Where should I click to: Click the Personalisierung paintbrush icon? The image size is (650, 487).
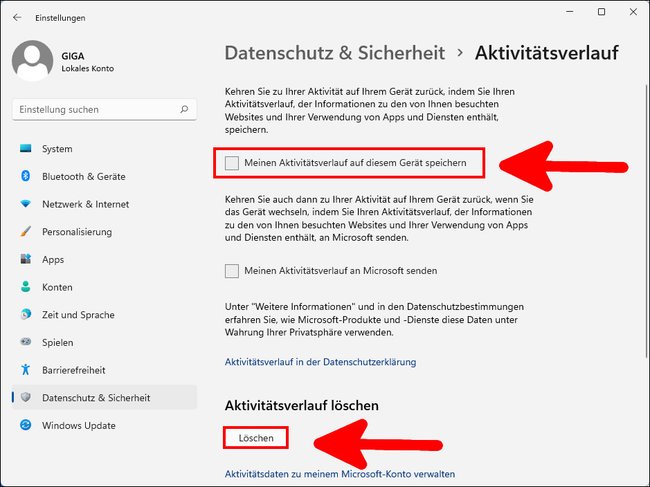pyautogui.click(x=26, y=231)
